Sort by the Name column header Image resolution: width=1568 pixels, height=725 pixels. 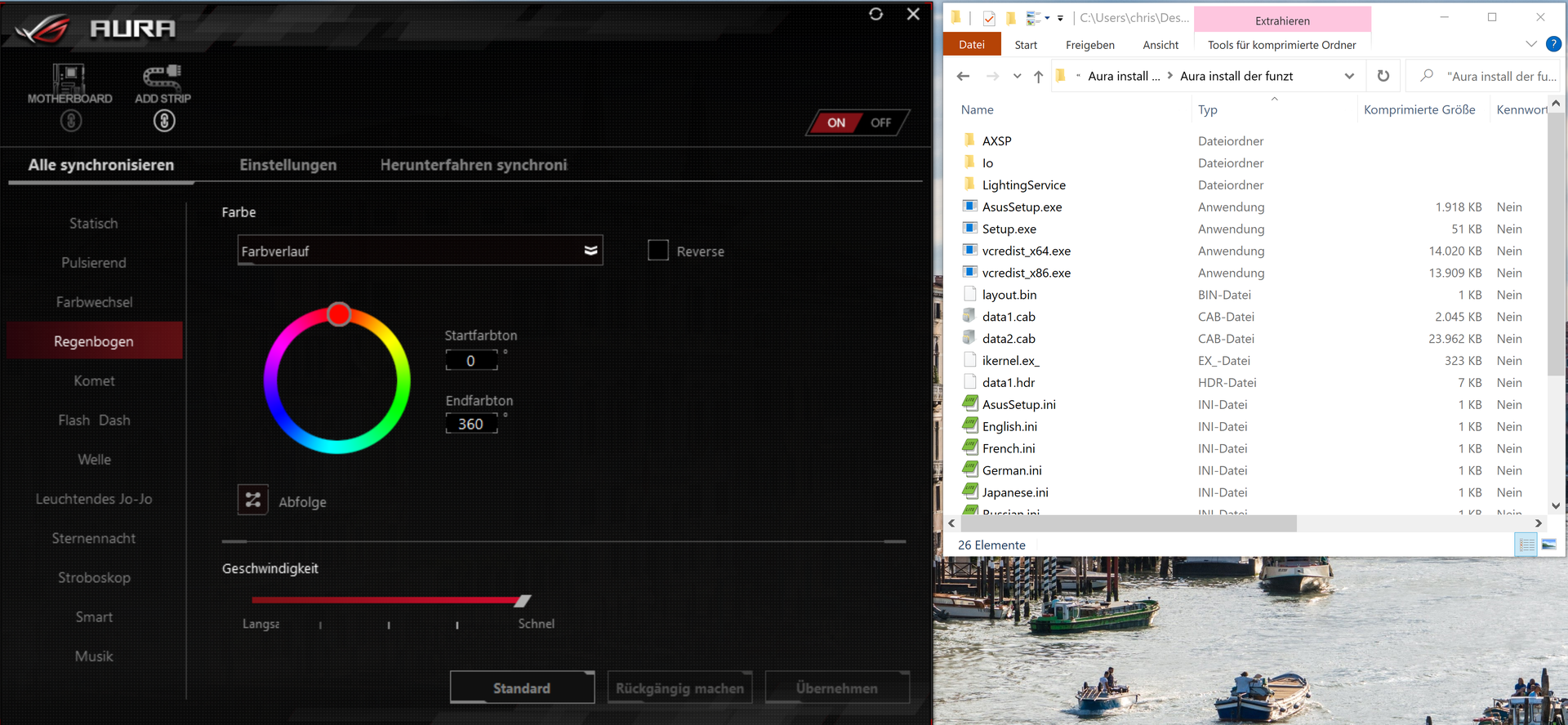pyautogui.click(x=978, y=109)
